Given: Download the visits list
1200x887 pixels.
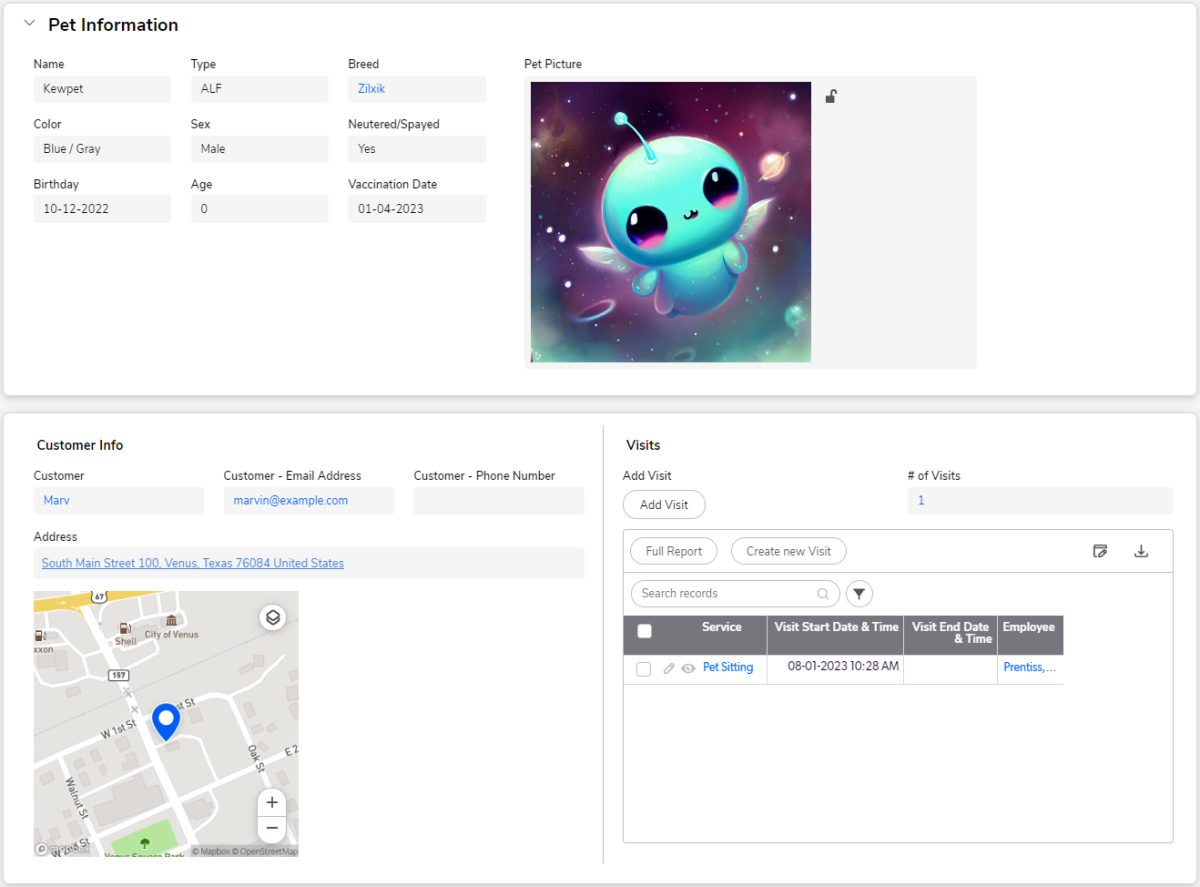Looking at the screenshot, I should coord(1141,551).
